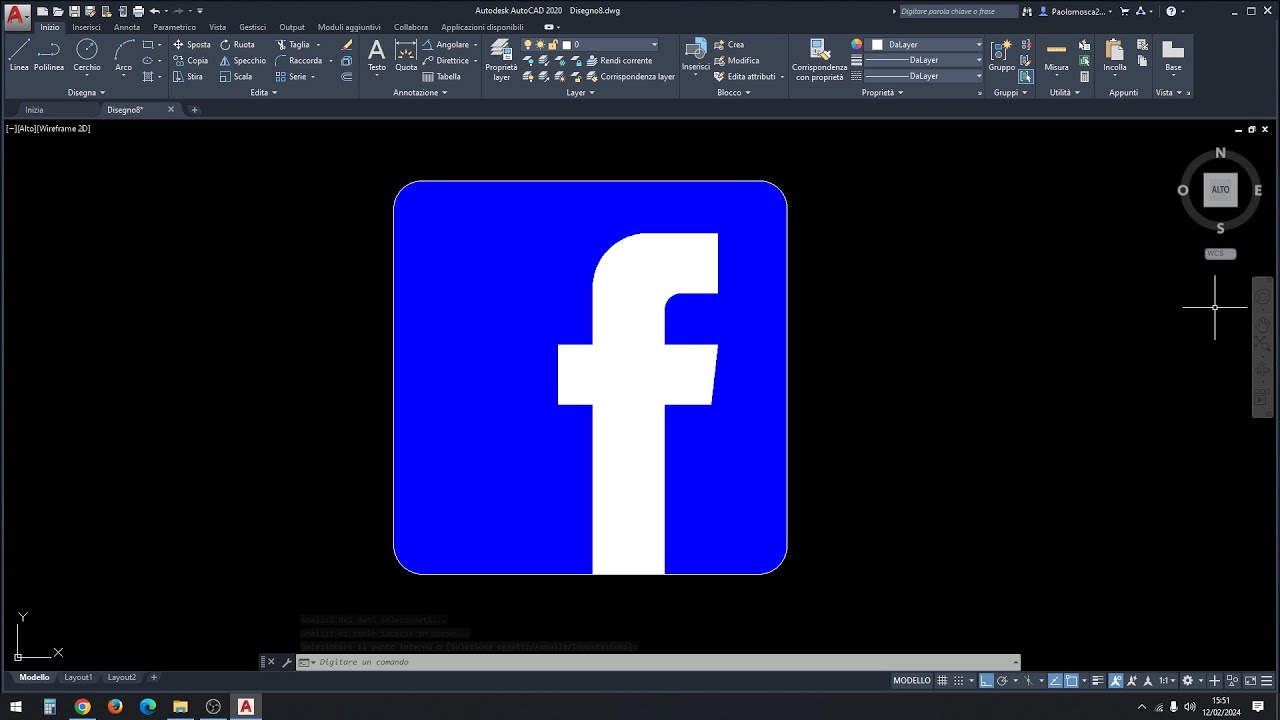
Task: Open Proprietà layer manager
Action: point(501,59)
